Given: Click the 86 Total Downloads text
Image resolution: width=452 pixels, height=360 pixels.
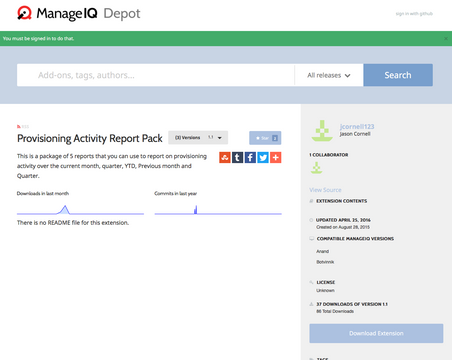Looking at the screenshot, I should (x=335, y=311).
